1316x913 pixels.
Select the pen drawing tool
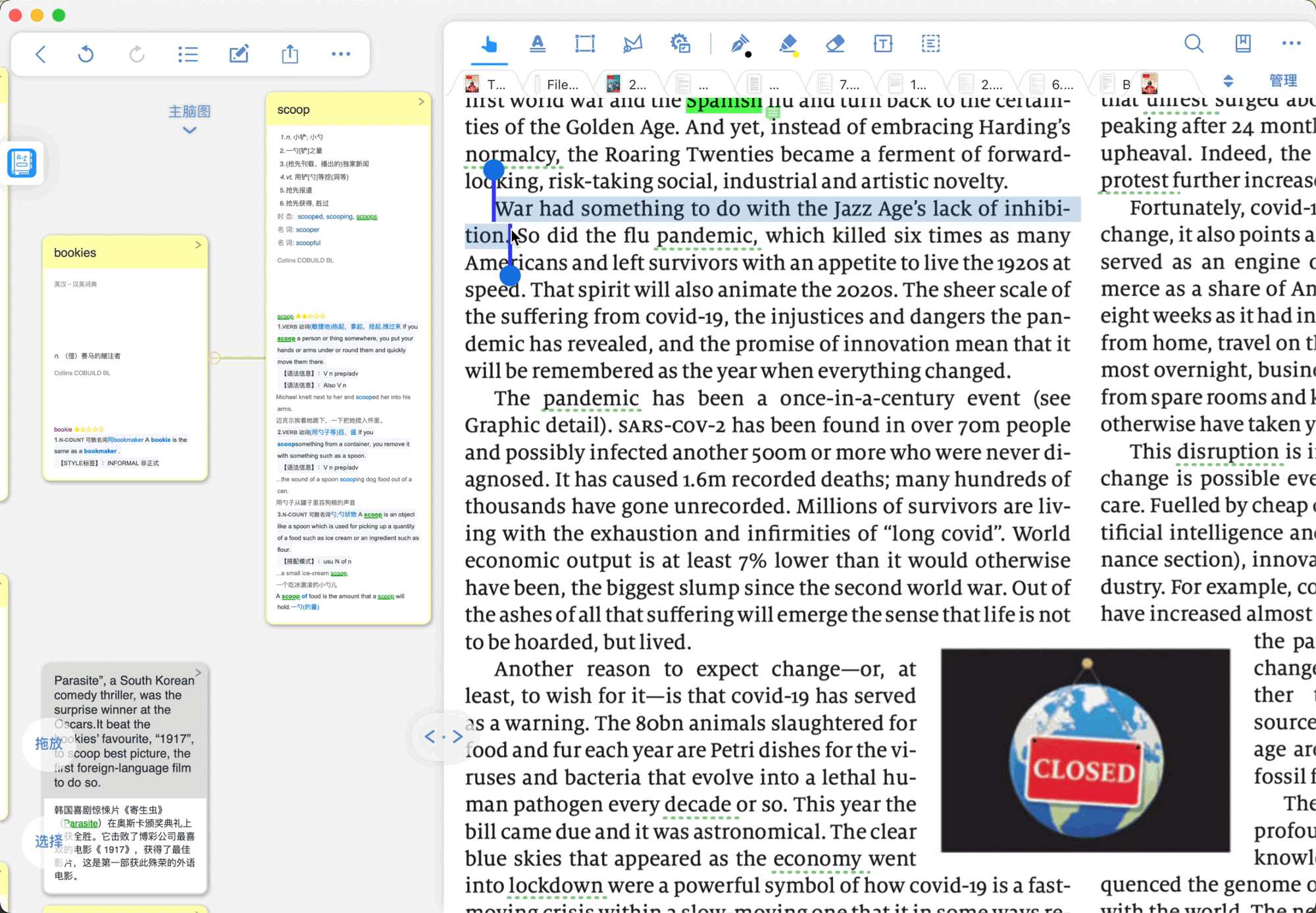(740, 45)
